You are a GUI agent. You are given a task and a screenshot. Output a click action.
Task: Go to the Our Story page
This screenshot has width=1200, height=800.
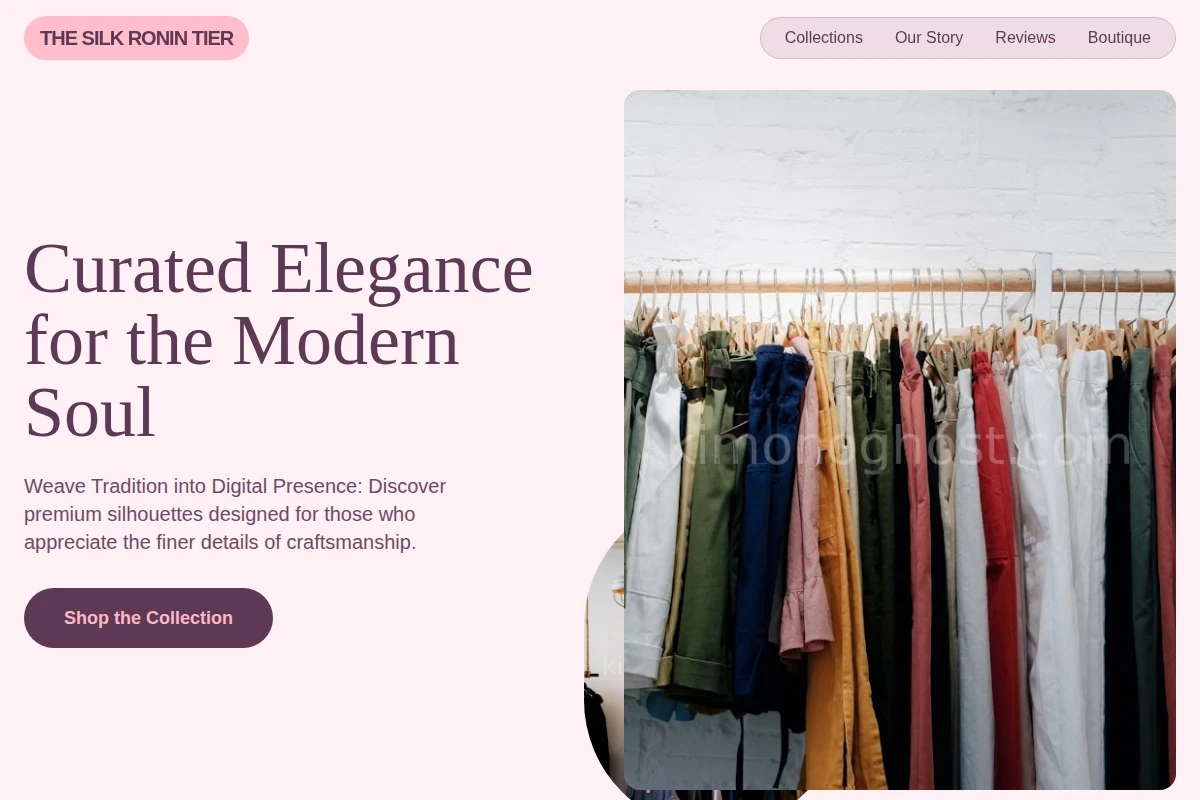929,38
